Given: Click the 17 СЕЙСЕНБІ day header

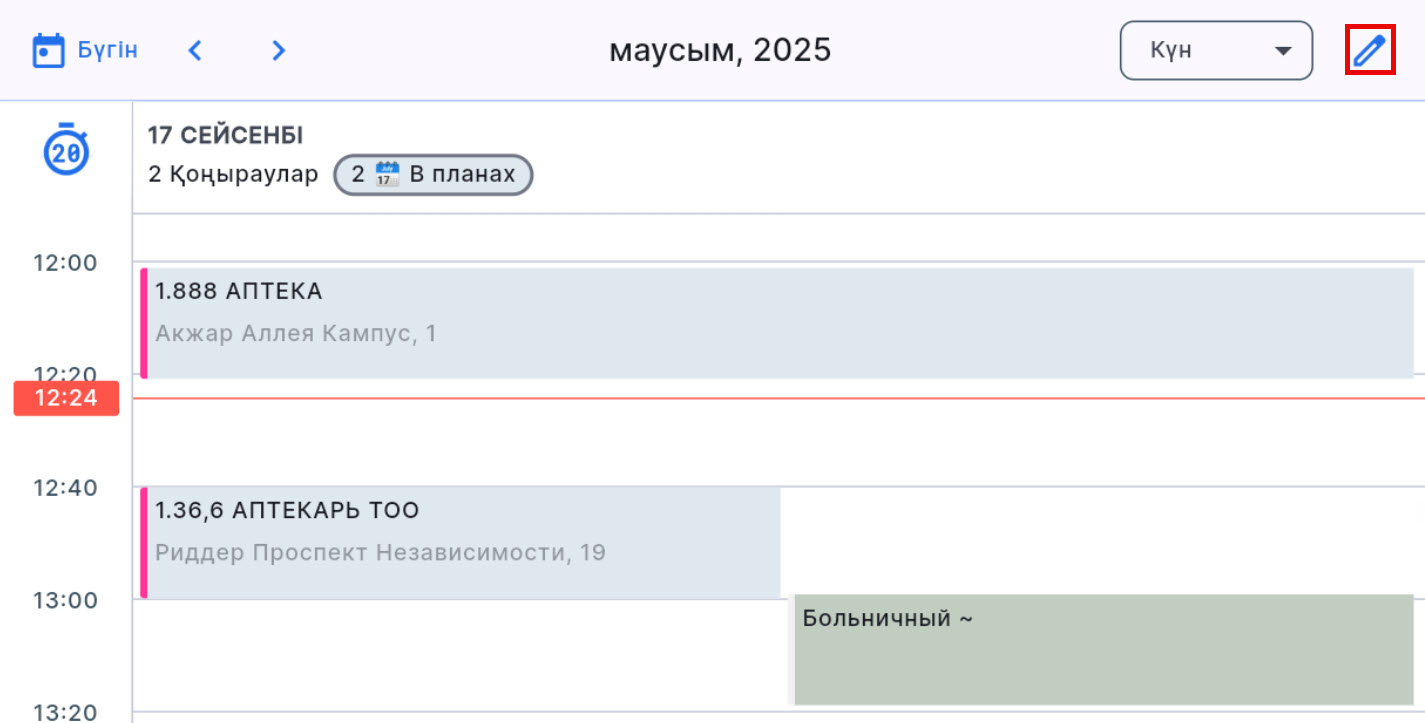Looking at the screenshot, I should coord(225,135).
